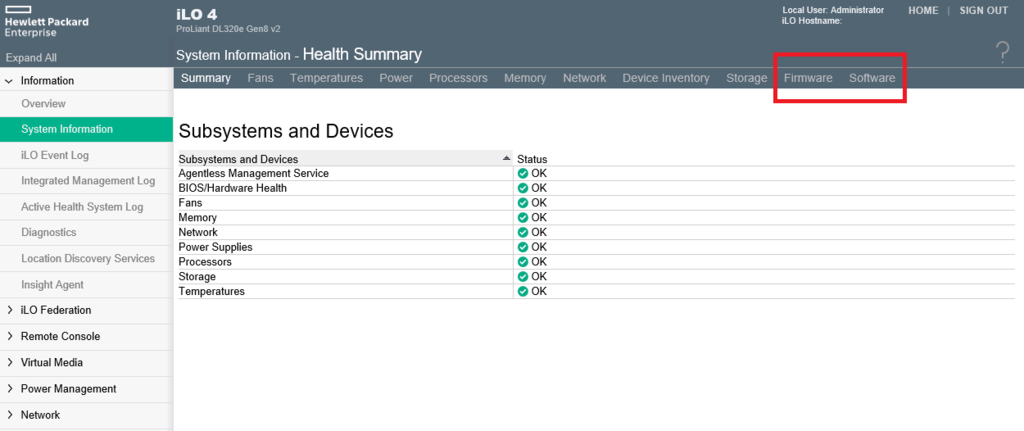Image resolution: width=1024 pixels, height=431 pixels.
Task: Open the help question mark icon
Action: point(1002,53)
